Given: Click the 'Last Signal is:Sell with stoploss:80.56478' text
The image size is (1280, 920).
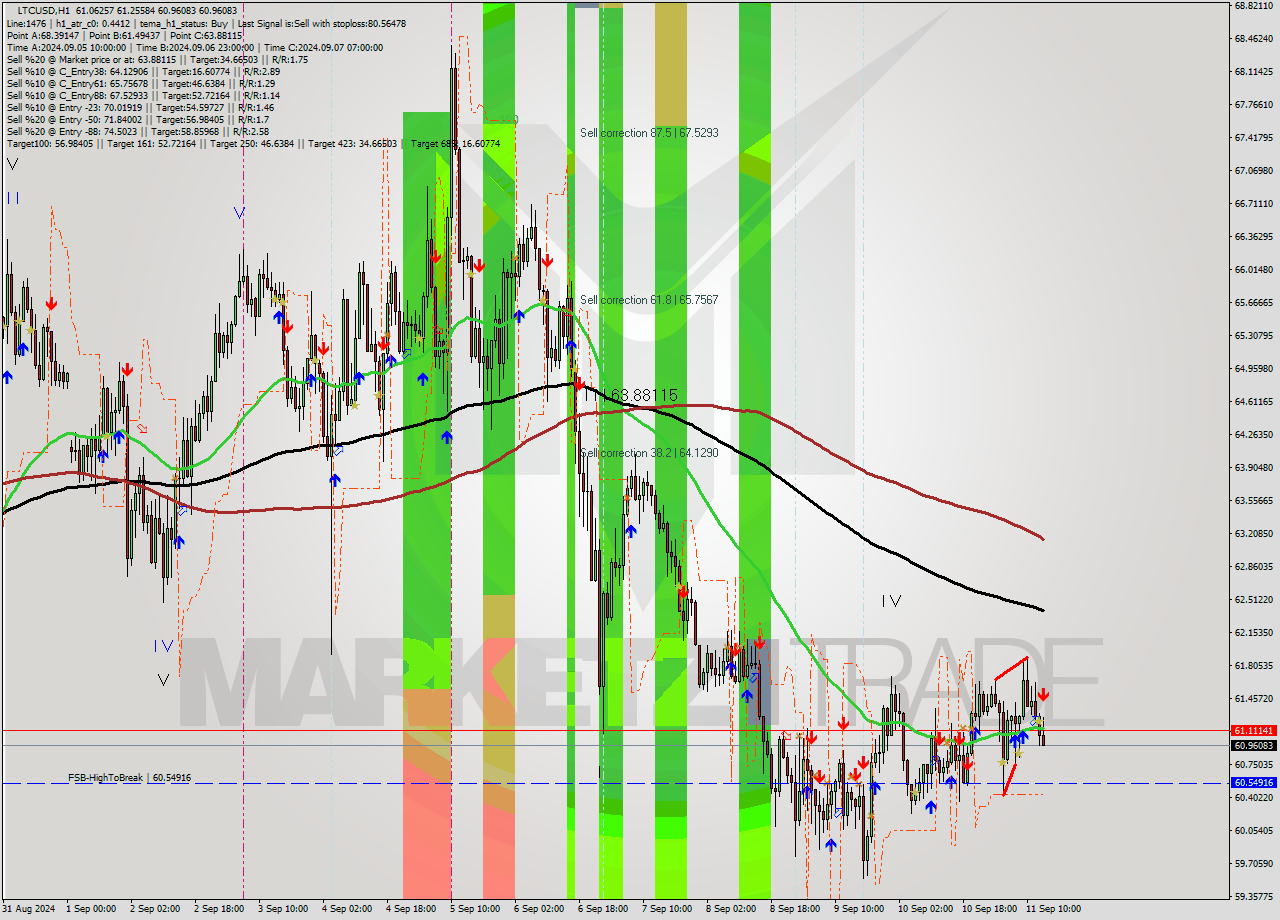Looking at the screenshot, I should click(322, 22).
